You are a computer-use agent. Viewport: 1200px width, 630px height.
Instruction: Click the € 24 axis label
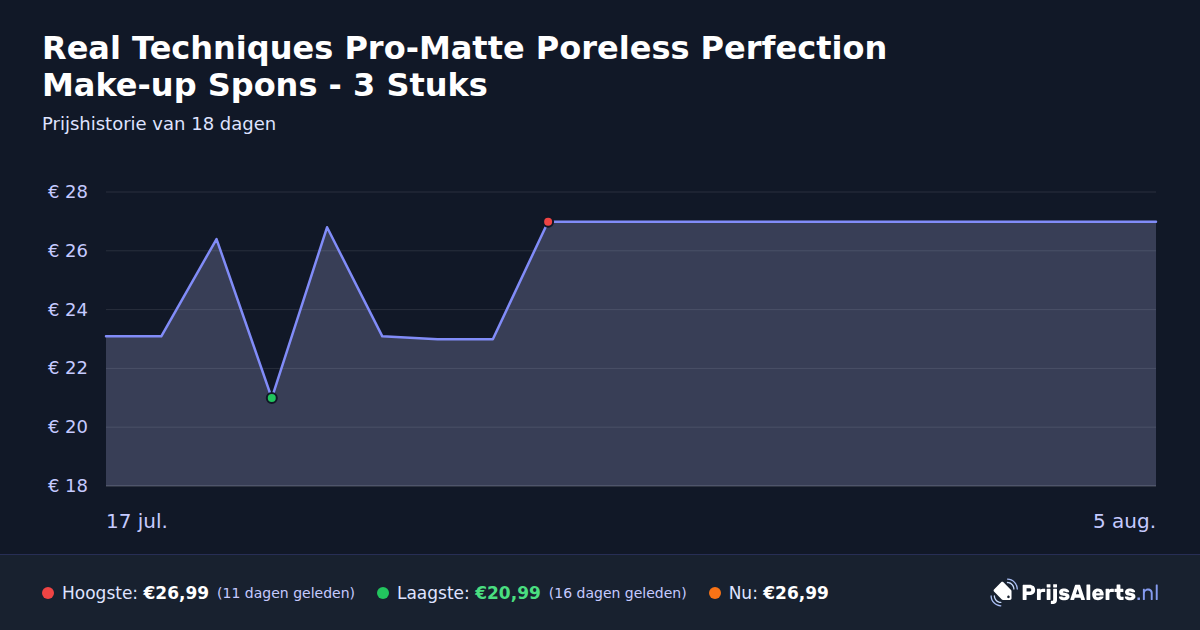coord(68,310)
